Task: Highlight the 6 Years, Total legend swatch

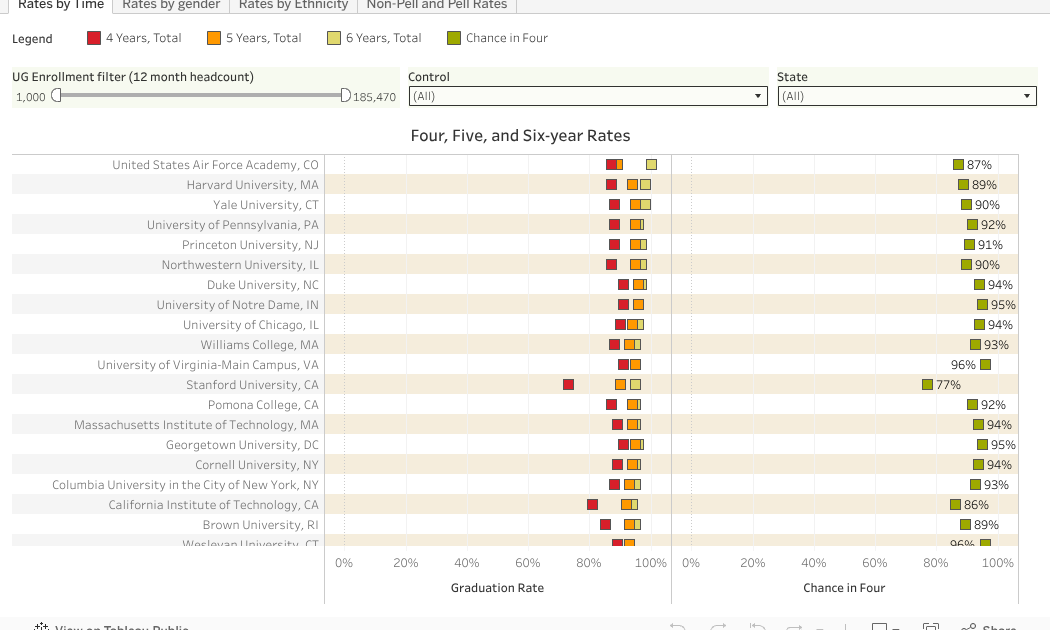Action: point(334,38)
